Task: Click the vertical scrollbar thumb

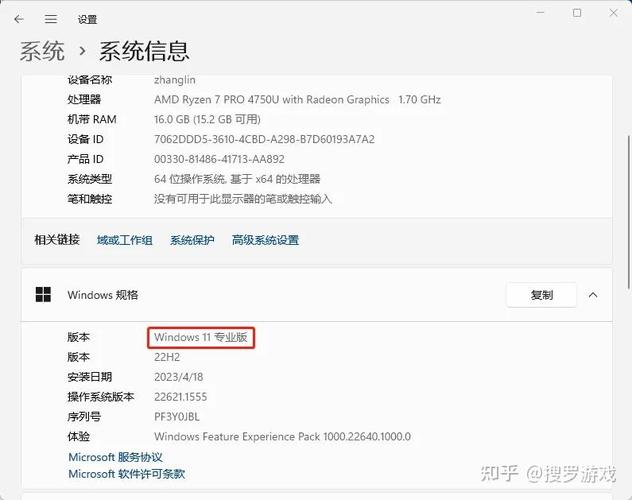Action: click(629, 212)
